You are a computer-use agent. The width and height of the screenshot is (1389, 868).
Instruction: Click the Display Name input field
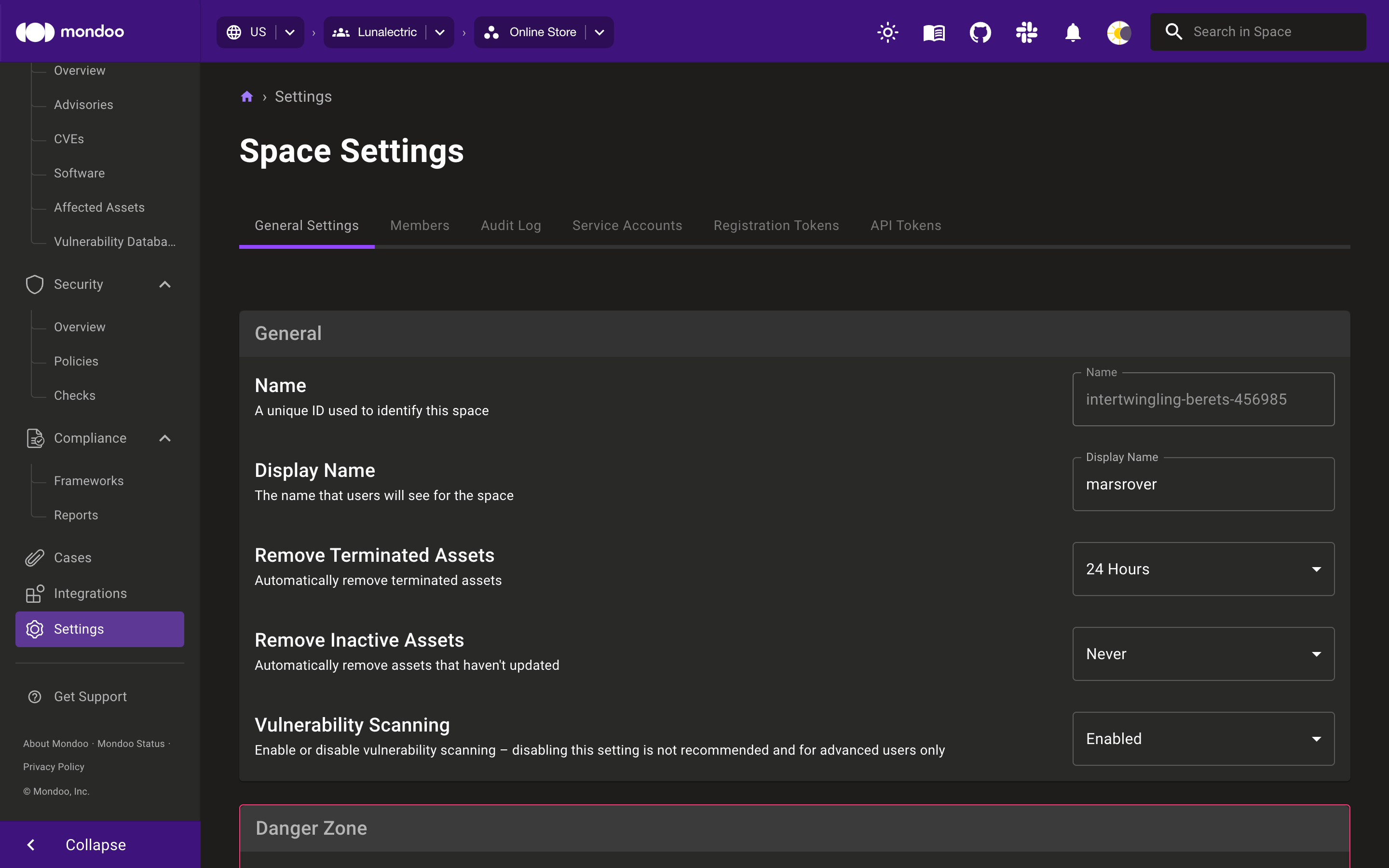[x=1204, y=484]
